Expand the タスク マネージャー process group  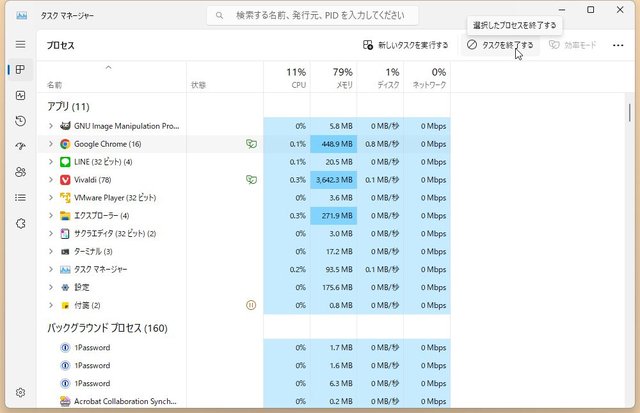[51, 269]
